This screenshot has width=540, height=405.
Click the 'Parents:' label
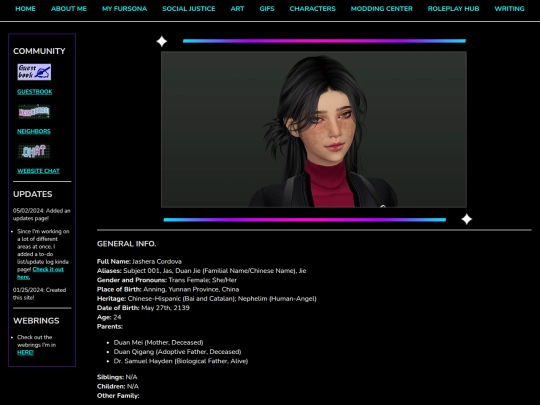click(110, 326)
